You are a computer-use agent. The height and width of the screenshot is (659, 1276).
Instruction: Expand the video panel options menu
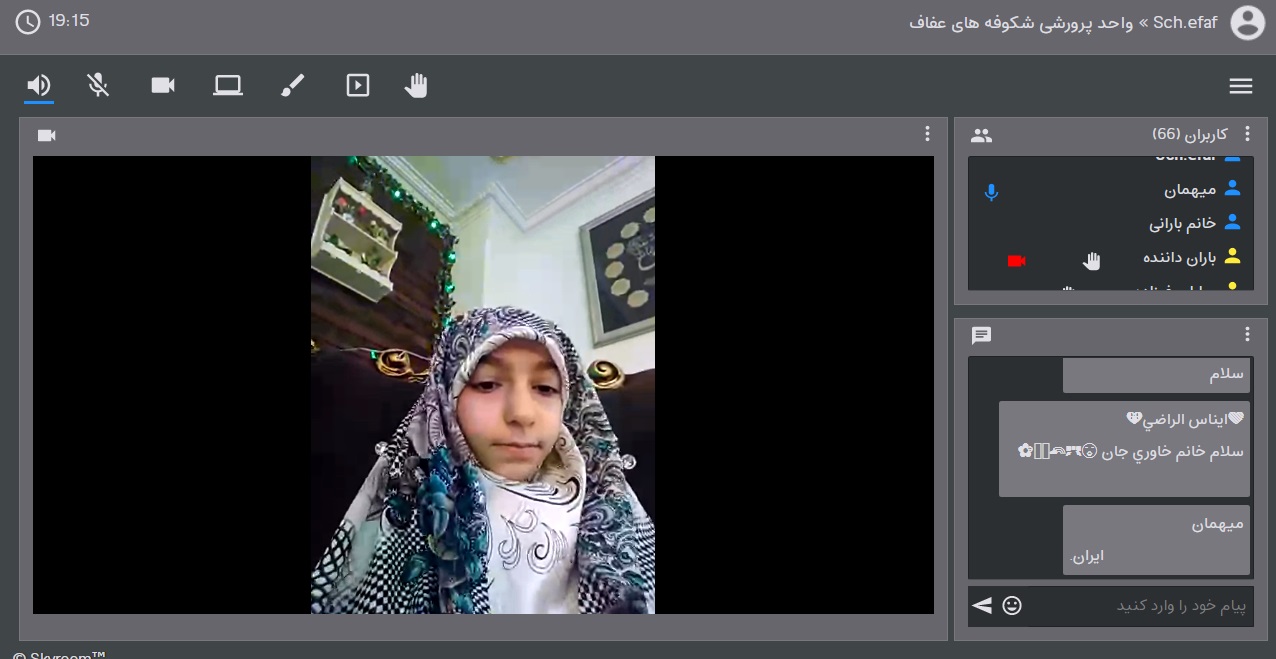tap(927, 134)
